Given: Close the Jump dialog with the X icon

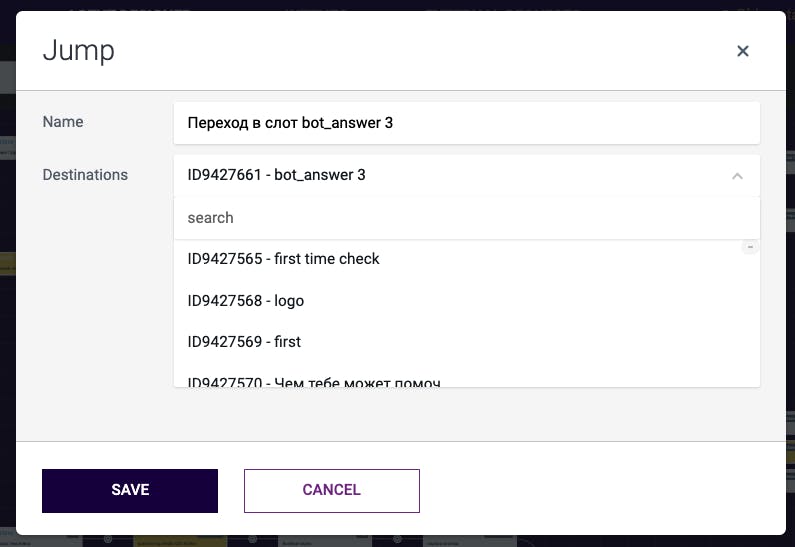Looking at the screenshot, I should click(743, 51).
